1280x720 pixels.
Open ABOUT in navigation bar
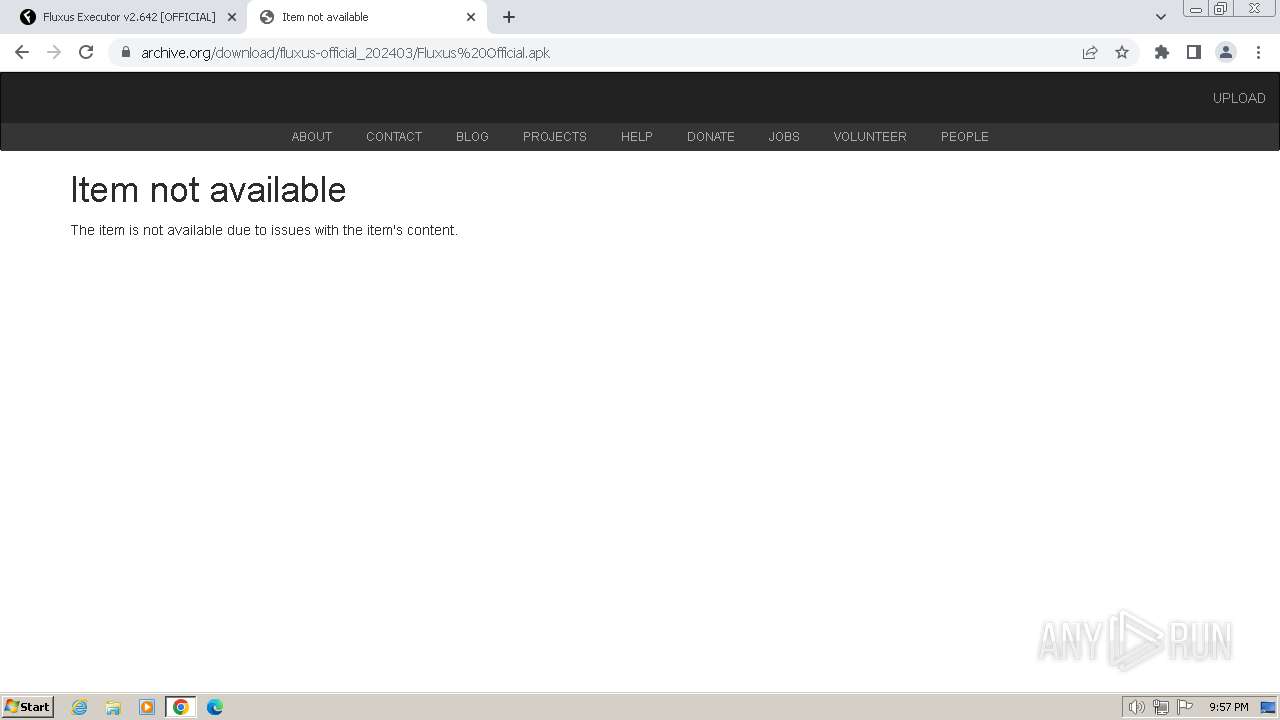click(312, 137)
